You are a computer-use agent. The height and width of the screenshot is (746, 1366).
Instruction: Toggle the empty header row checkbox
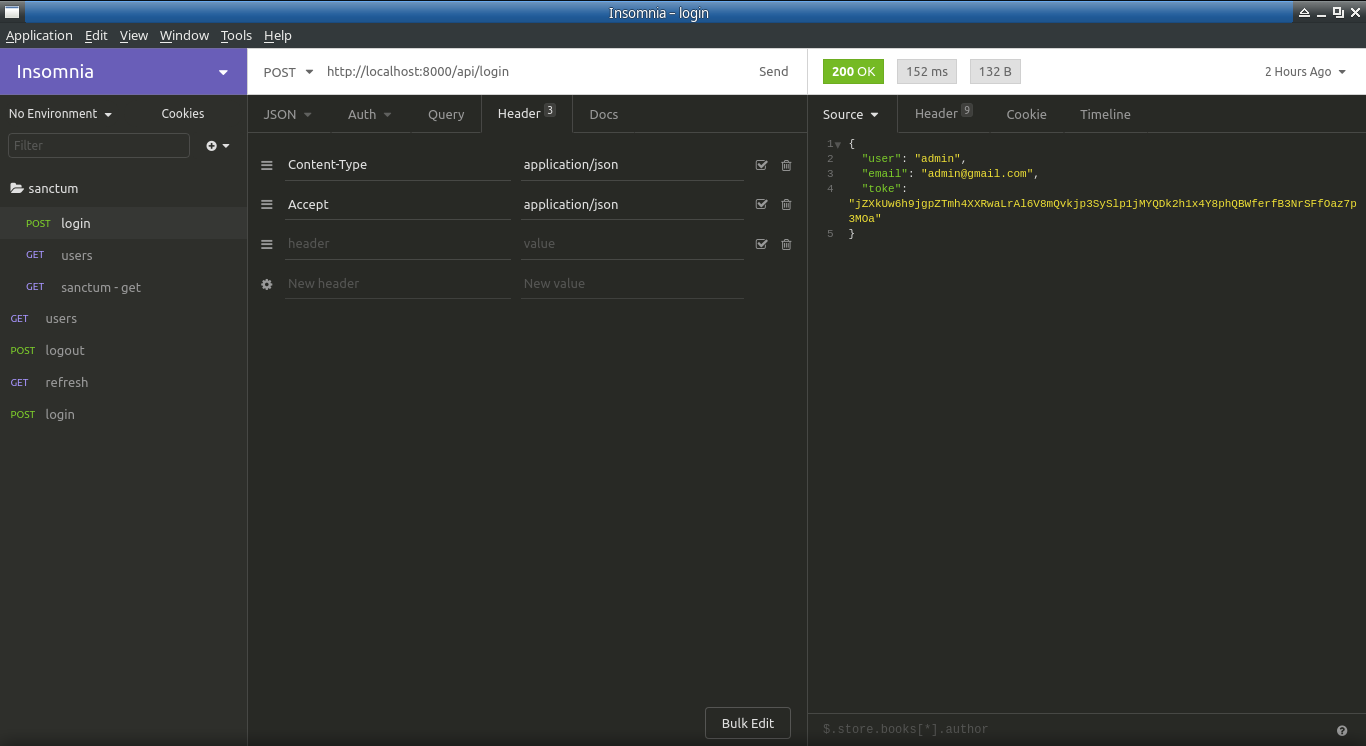(762, 244)
